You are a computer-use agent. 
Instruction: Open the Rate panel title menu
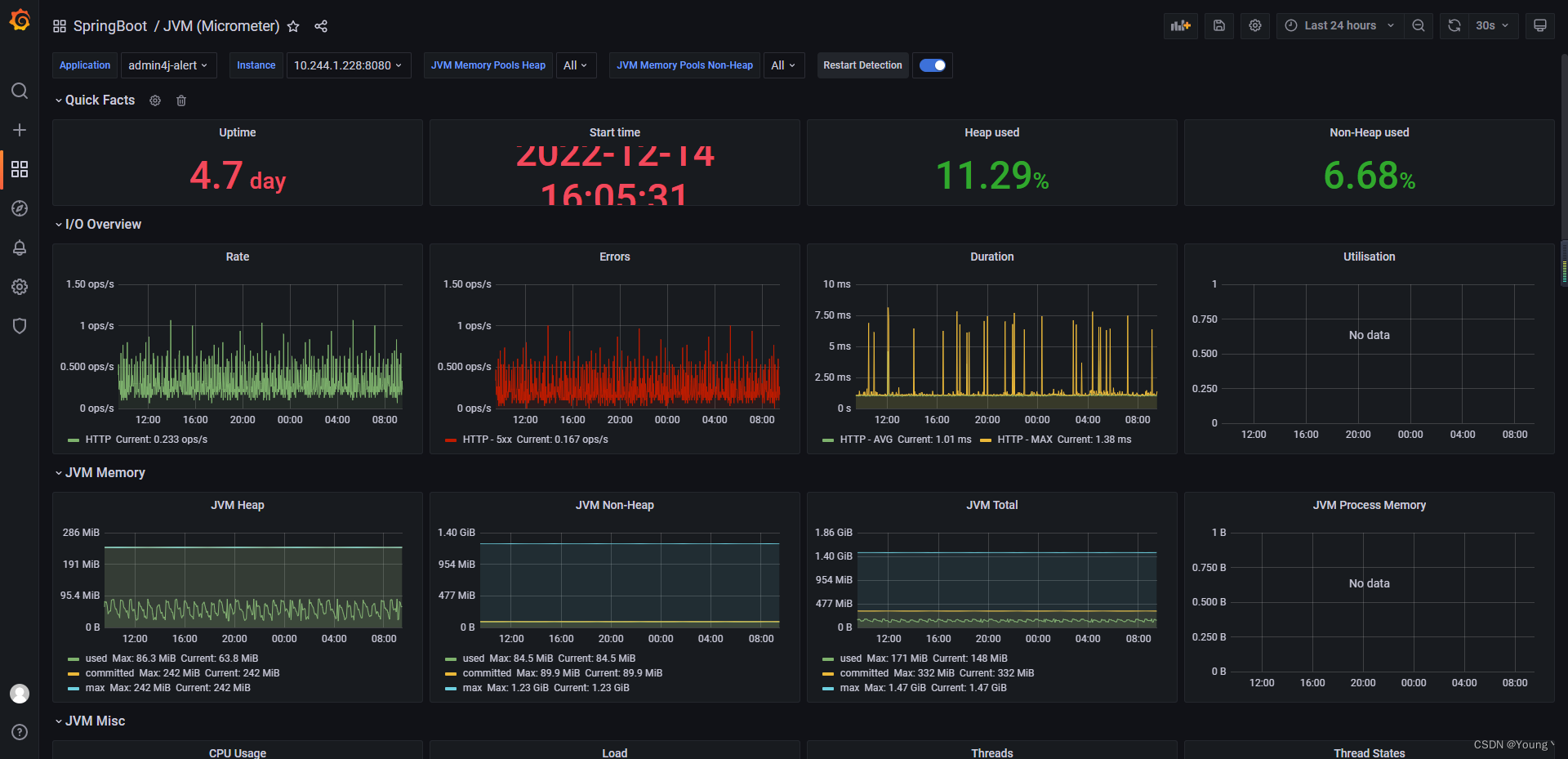(x=238, y=257)
